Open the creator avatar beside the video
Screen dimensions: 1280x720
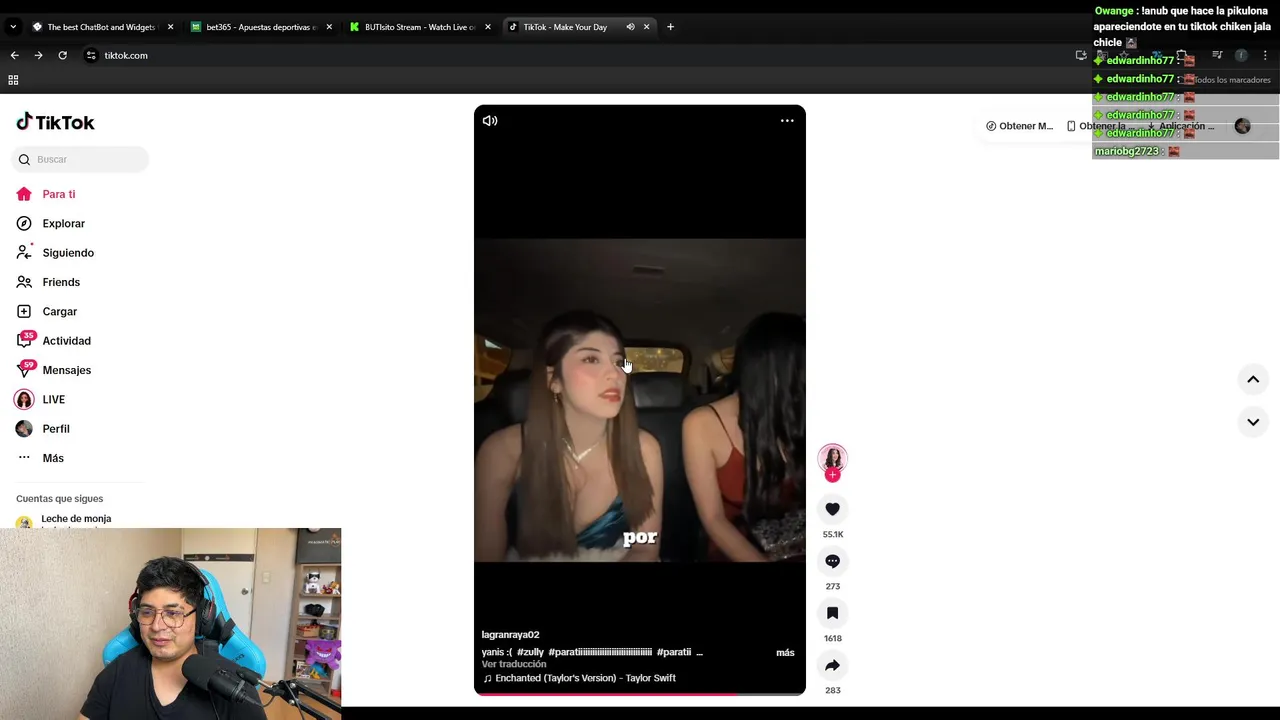[x=832, y=458]
